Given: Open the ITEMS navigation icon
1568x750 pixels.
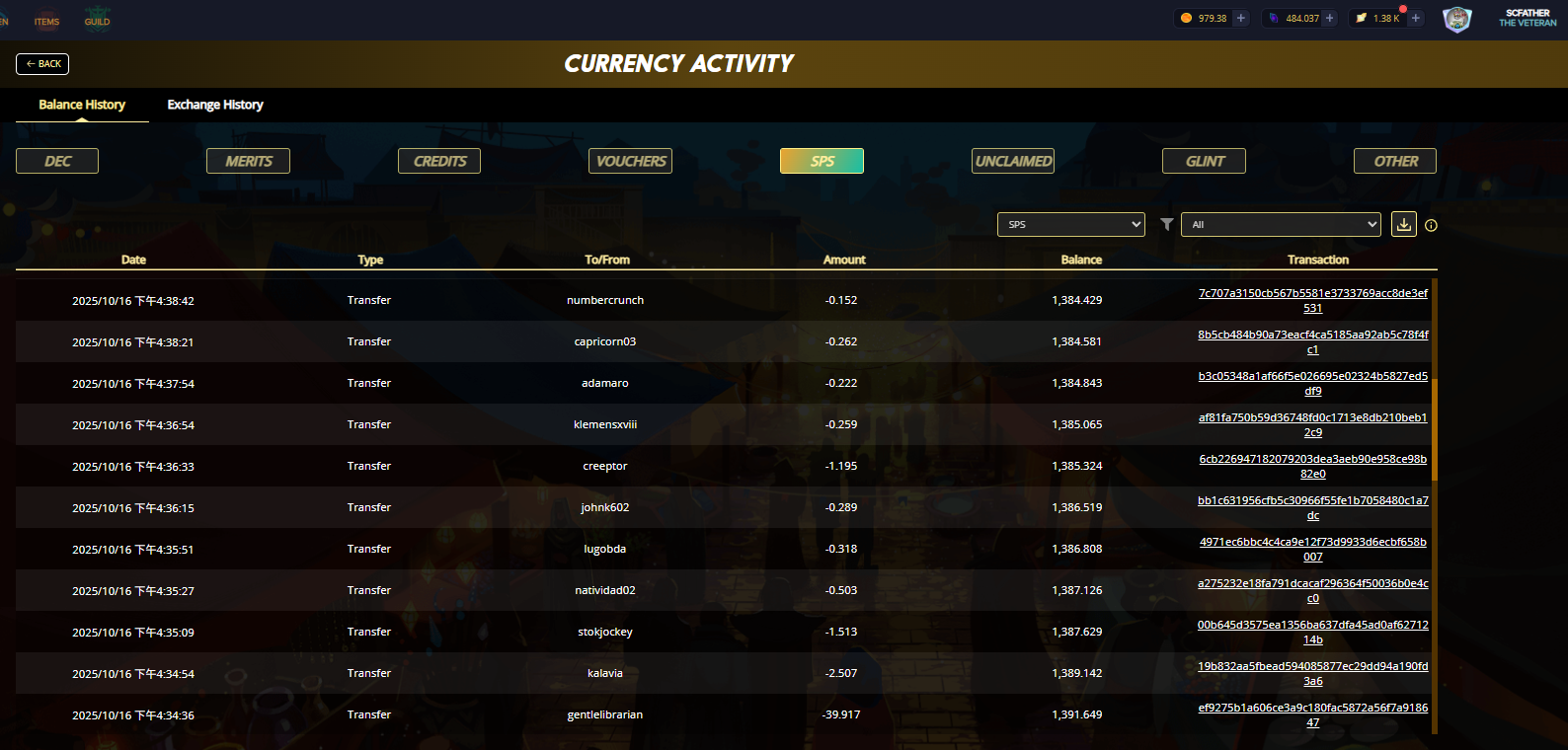Looking at the screenshot, I should point(46,20).
